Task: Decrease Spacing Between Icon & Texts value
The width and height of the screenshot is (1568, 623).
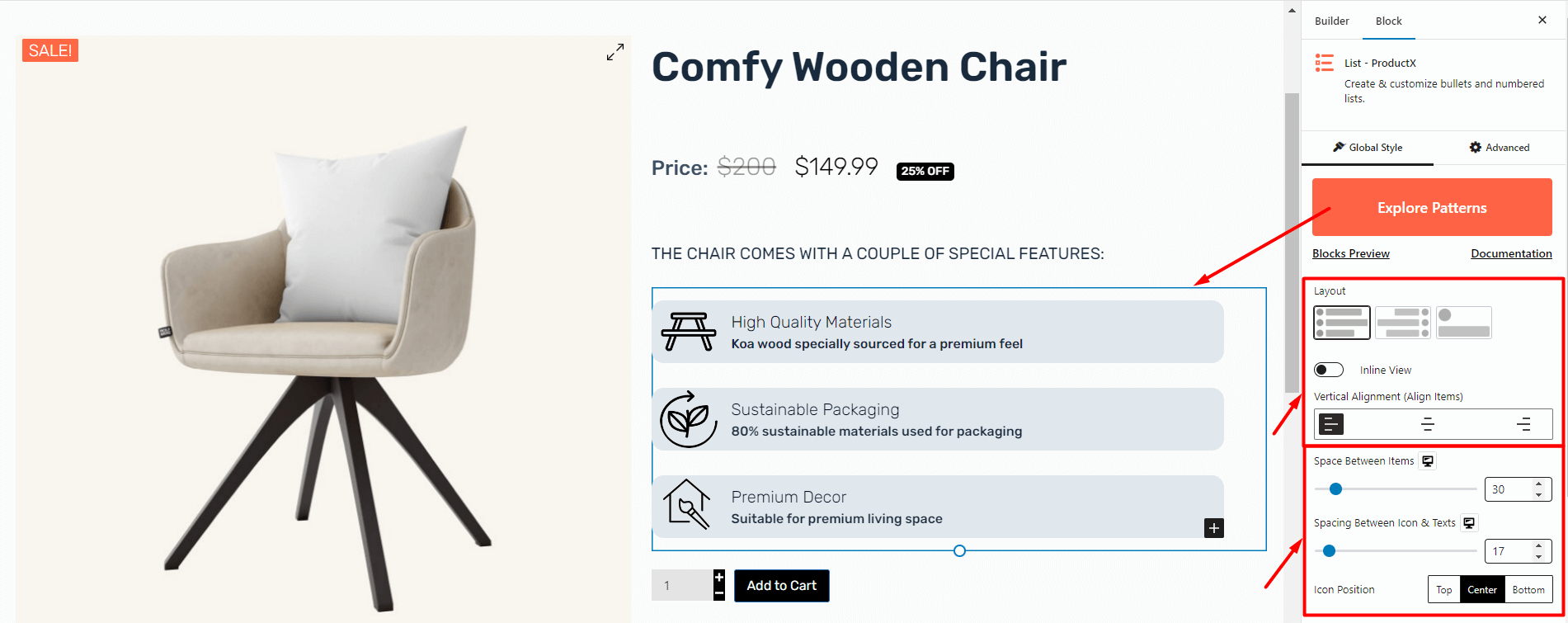Action: (x=1538, y=556)
